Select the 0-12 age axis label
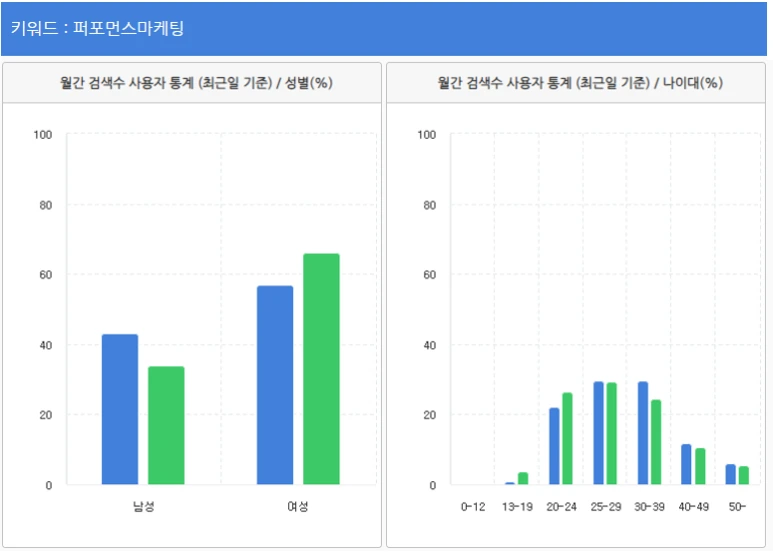 (x=473, y=507)
